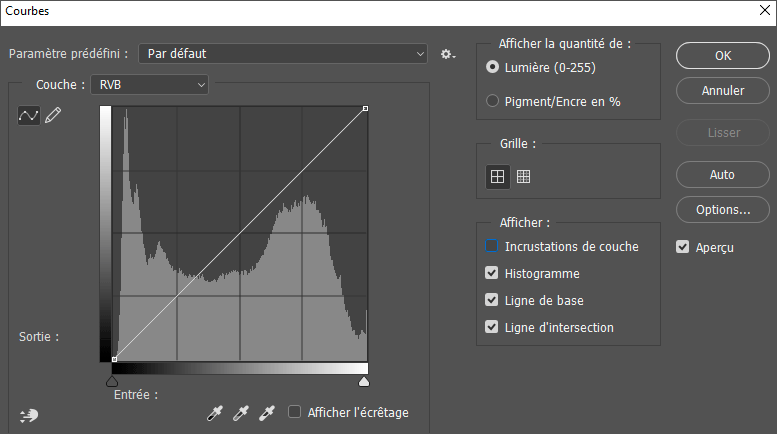Select the curve point editing tool
The width and height of the screenshot is (777, 434).
click(28, 116)
